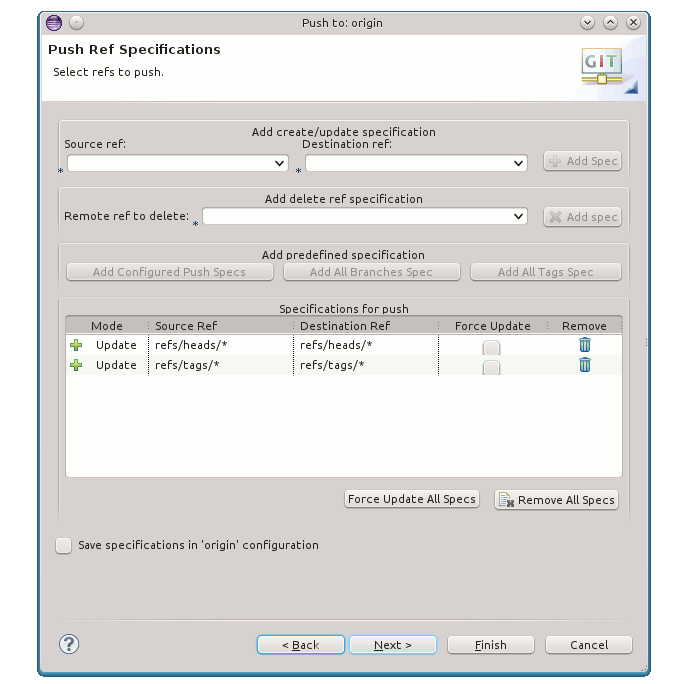688x684 pixels.
Task: Enable Force Update for refs/heads/*
Action: [x=491, y=347]
